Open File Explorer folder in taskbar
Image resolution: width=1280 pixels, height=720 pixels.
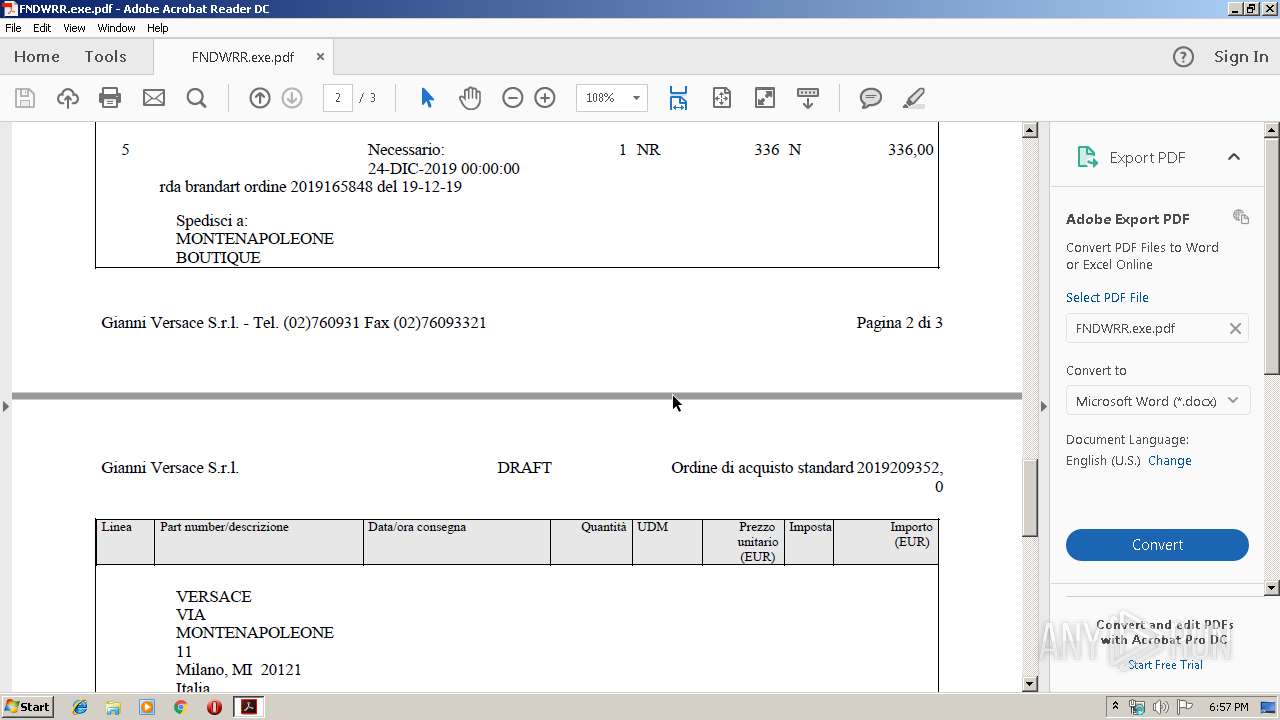(113, 707)
